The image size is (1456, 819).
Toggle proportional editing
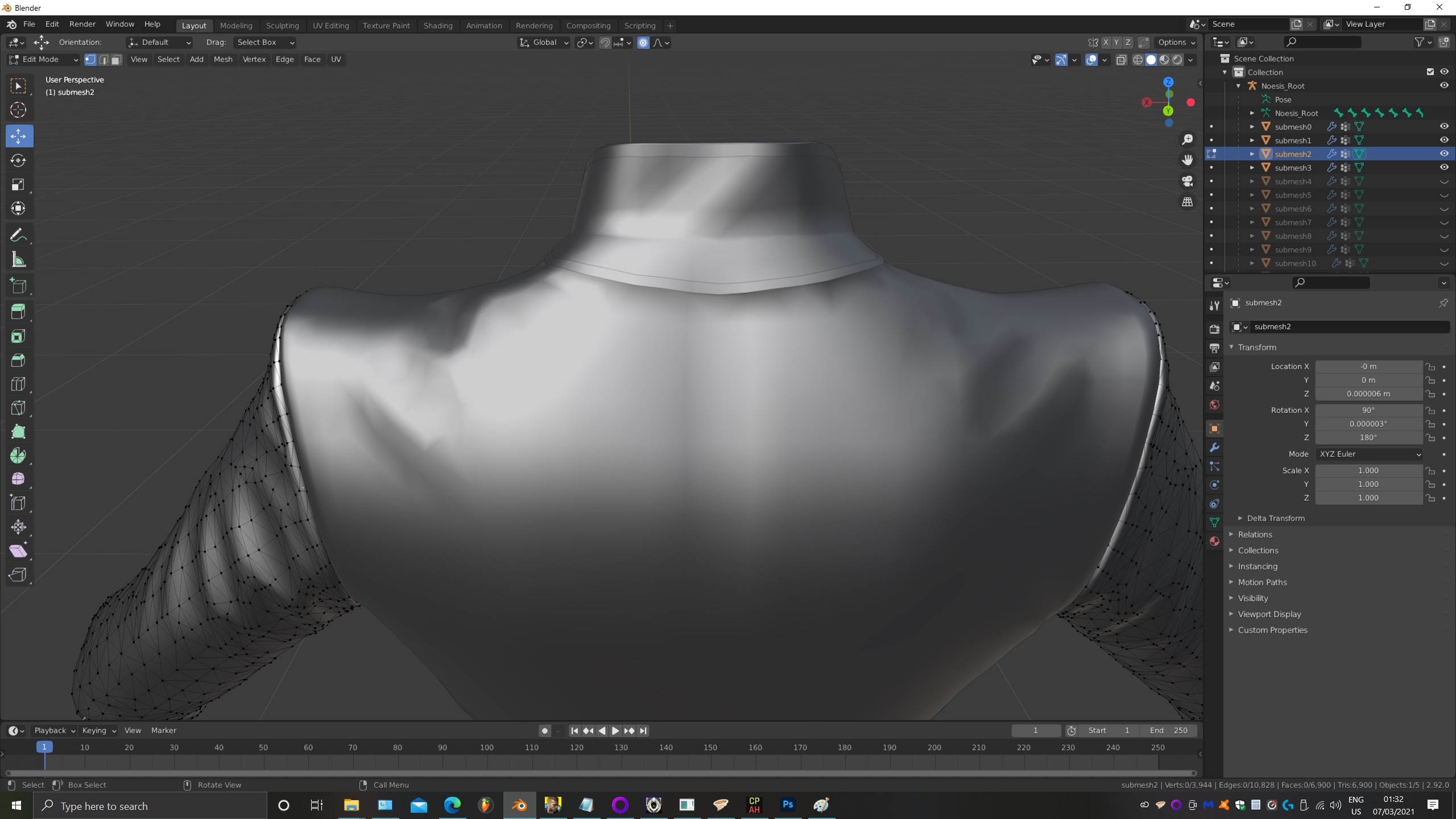(643, 43)
